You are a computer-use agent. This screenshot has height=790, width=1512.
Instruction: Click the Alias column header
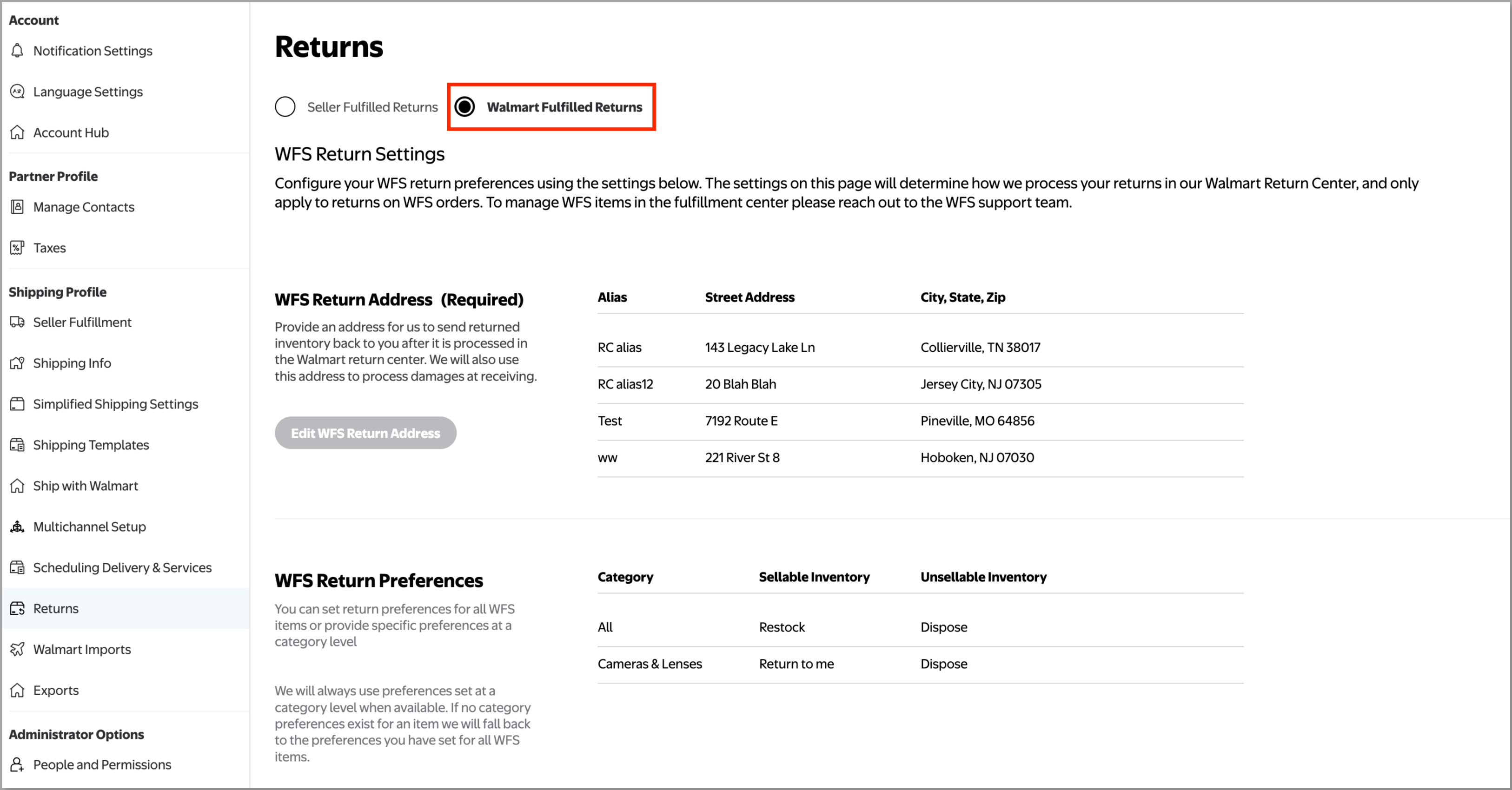(612, 297)
